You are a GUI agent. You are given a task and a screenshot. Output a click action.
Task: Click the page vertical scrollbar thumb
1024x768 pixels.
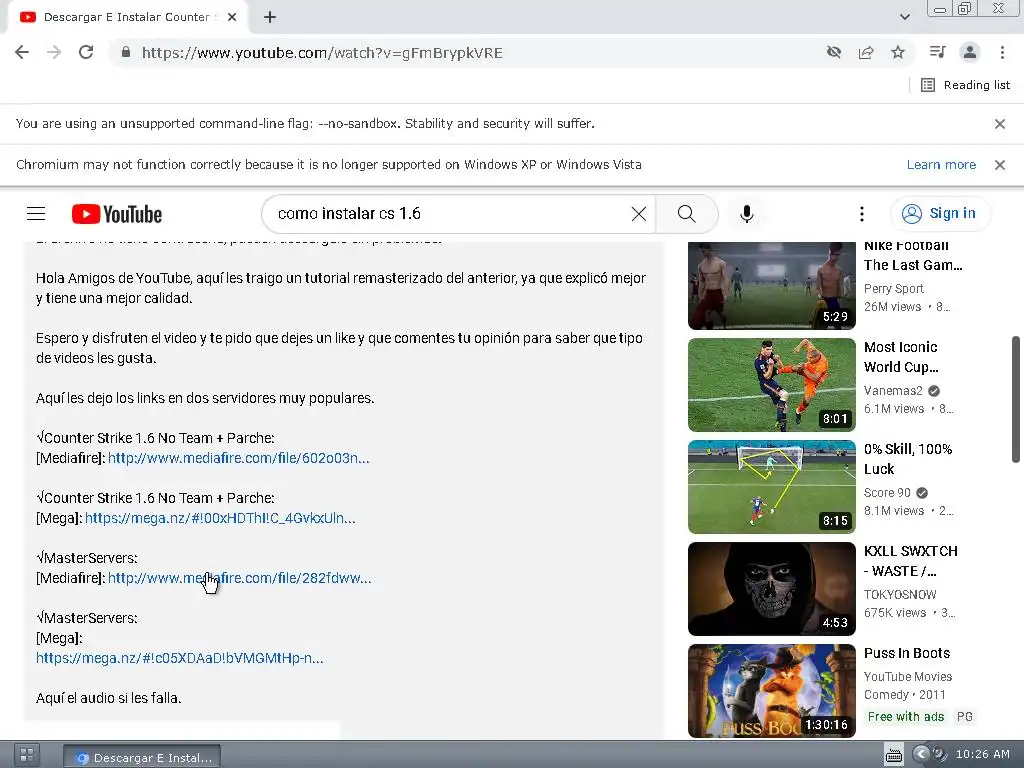point(1016,400)
